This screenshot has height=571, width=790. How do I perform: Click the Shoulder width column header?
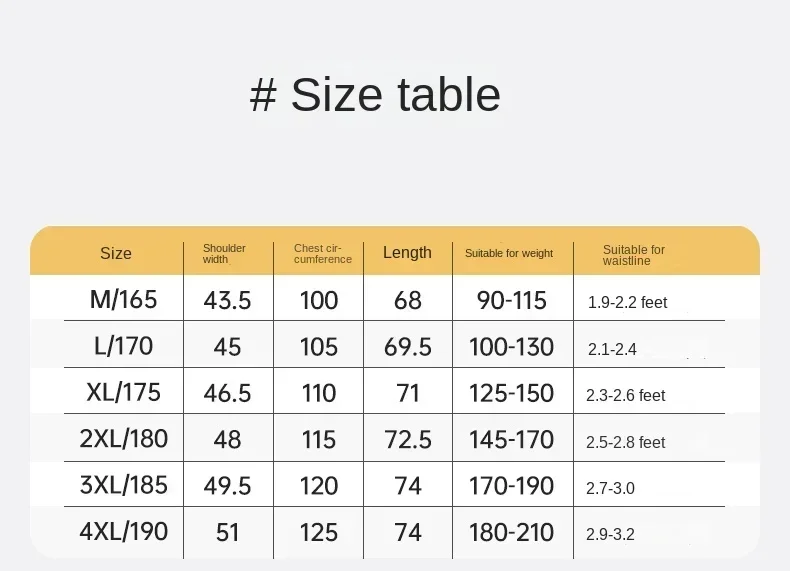pos(224,253)
